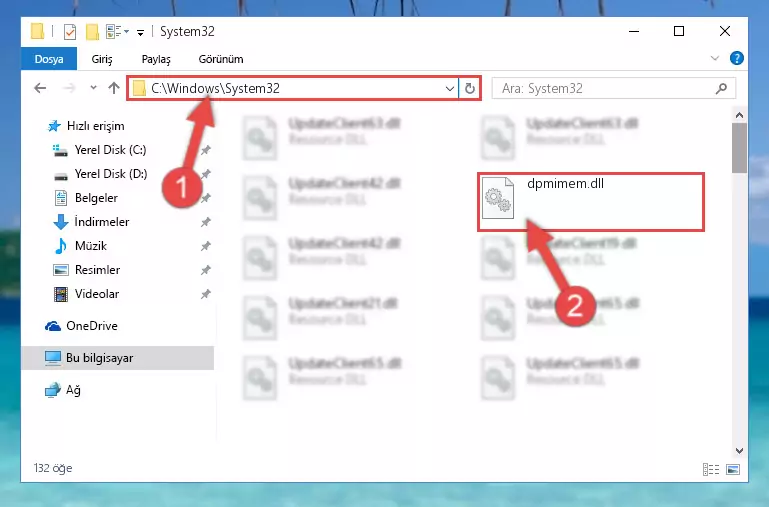Expand the ribbon with the chevron
Screen dimensions: 769x507
click(715, 58)
